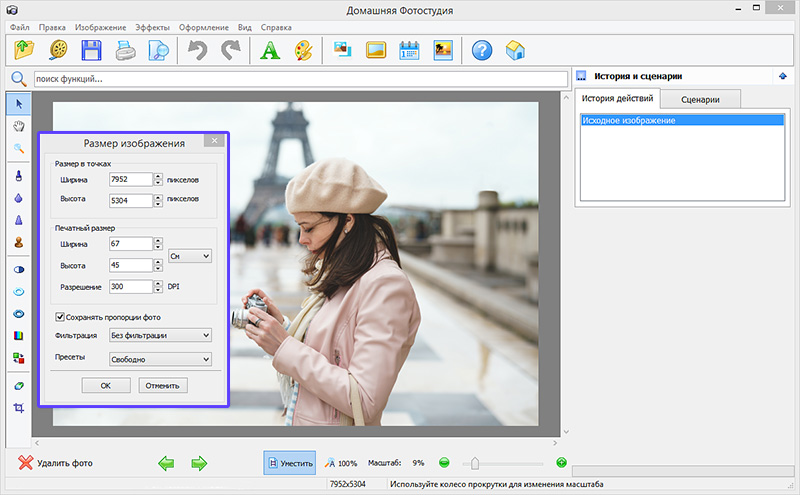This screenshot has width=800, height=495.
Task: Switch to the Сценарии tab
Action: 700,100
